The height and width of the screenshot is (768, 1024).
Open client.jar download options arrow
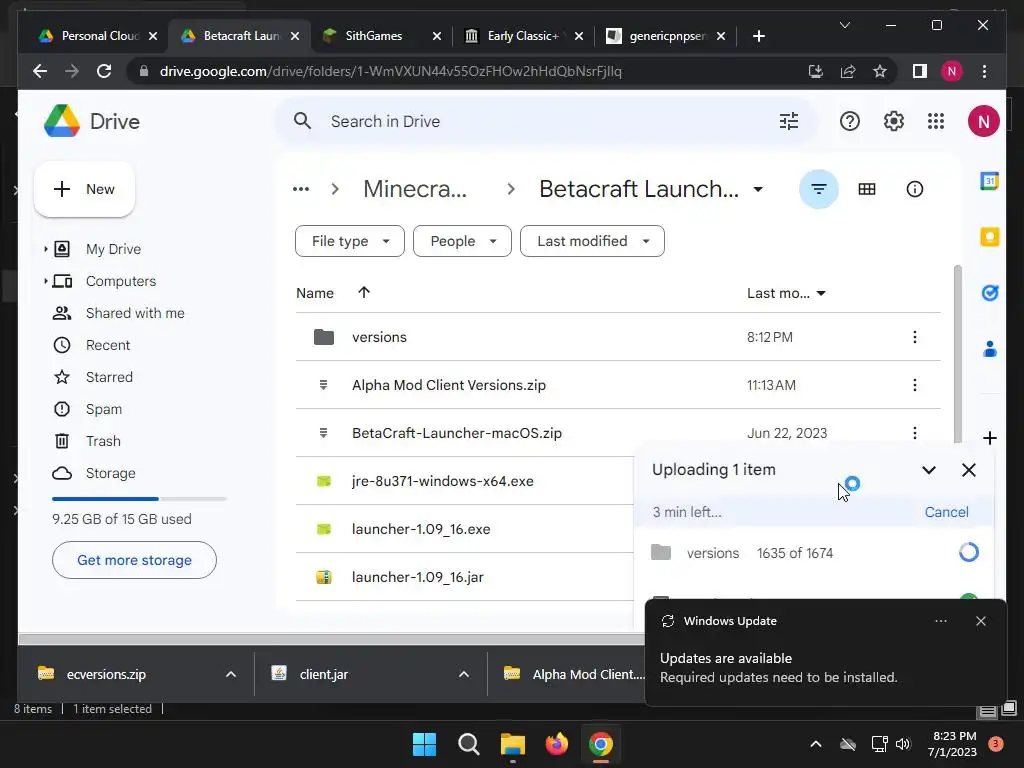464,674
